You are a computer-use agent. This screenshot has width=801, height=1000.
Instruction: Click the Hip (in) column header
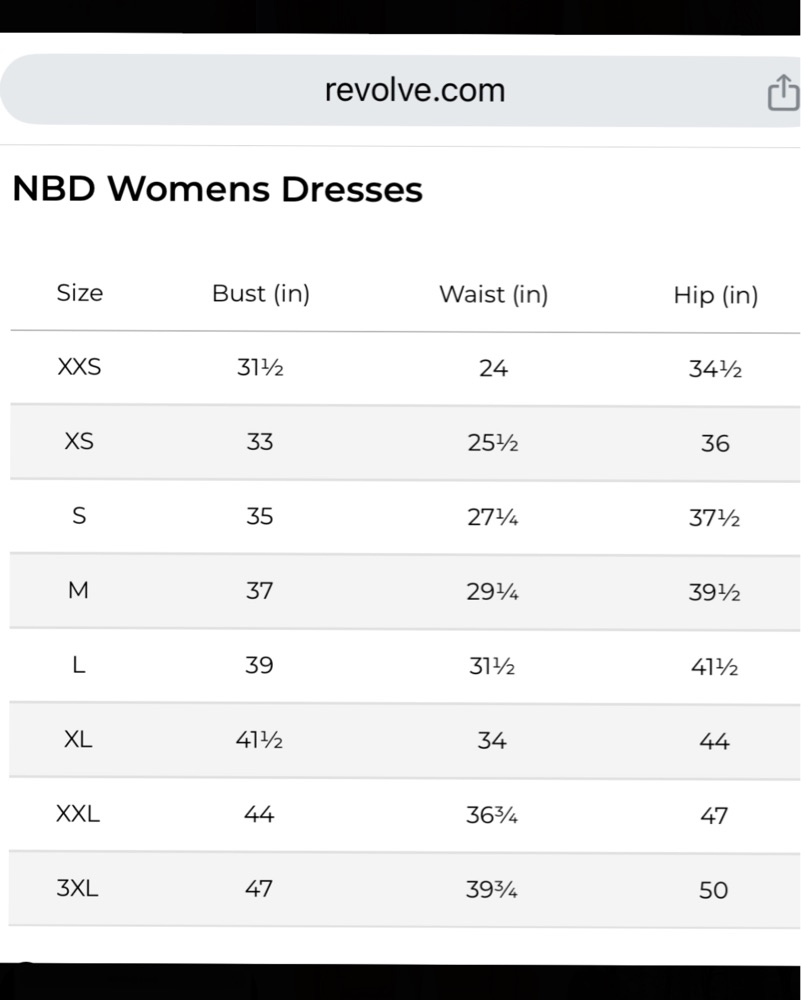(716, 295)
